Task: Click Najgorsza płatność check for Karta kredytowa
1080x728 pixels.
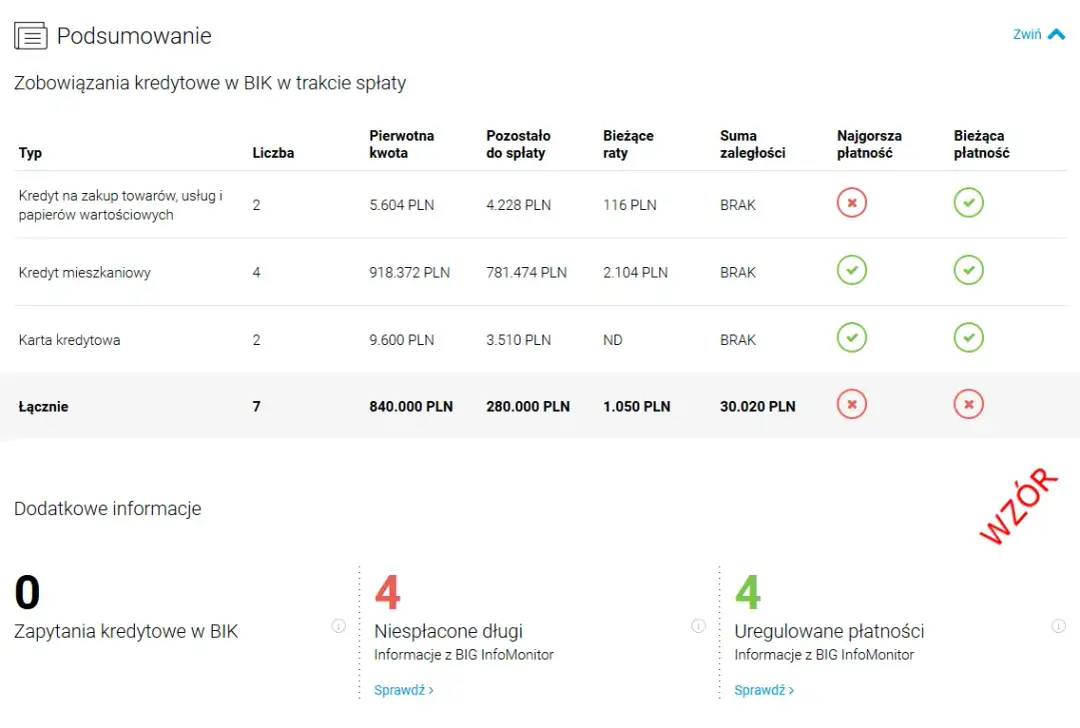Action: tap(851, 338)
